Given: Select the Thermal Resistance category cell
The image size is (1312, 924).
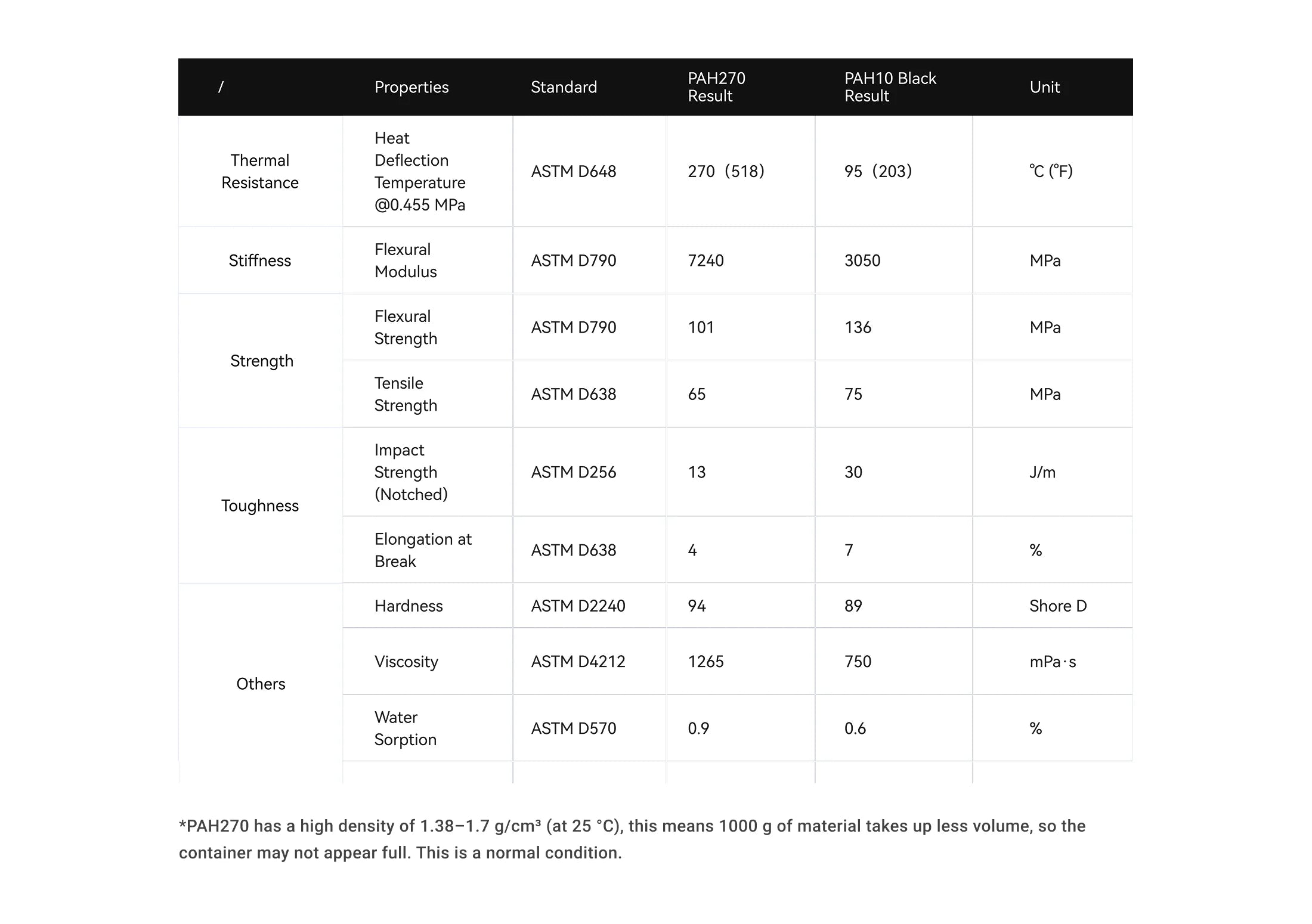Looking at the screenshot, I should coord(260,172).
